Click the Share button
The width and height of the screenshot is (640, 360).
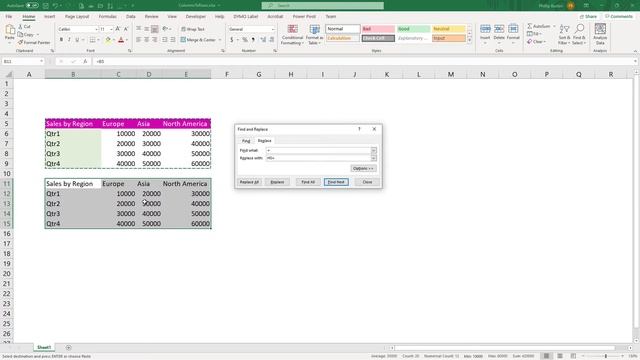click(588, 17)
